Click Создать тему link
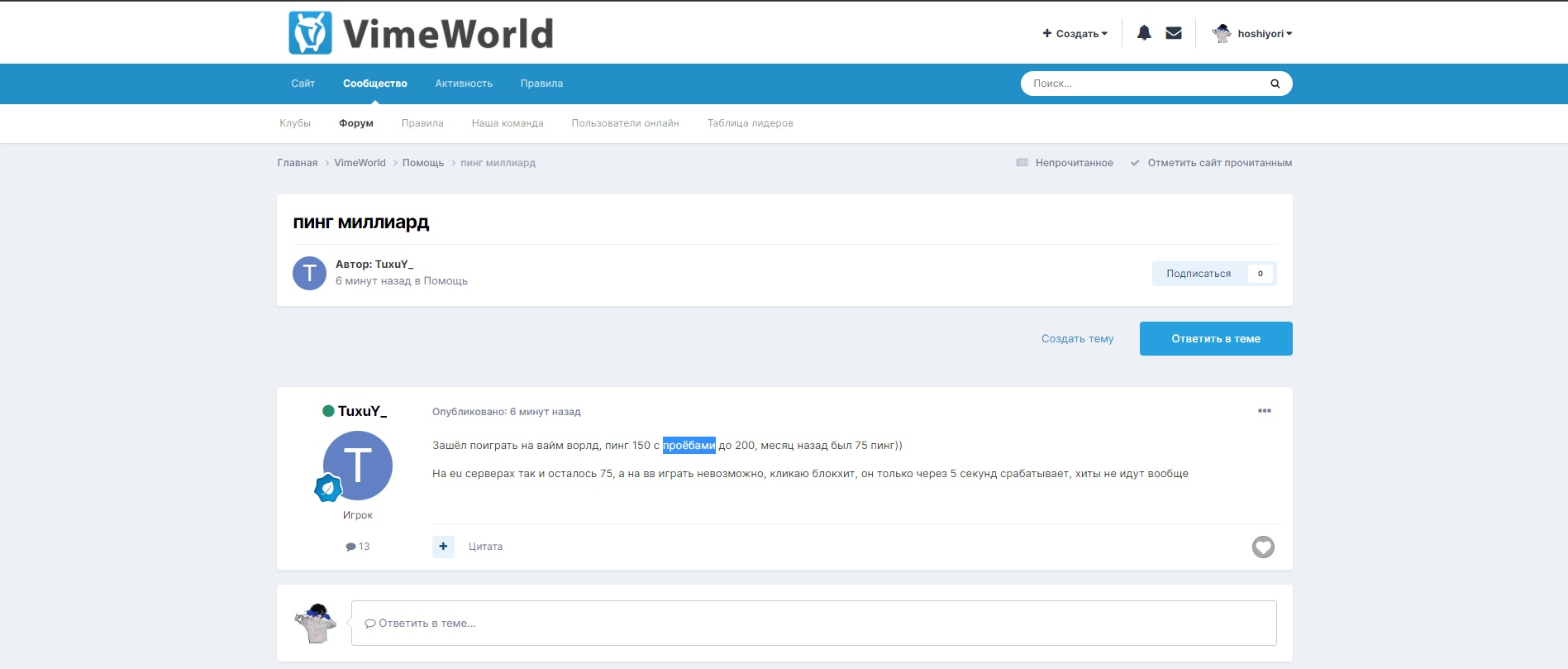1568x669 pixels. (1077, 339)
